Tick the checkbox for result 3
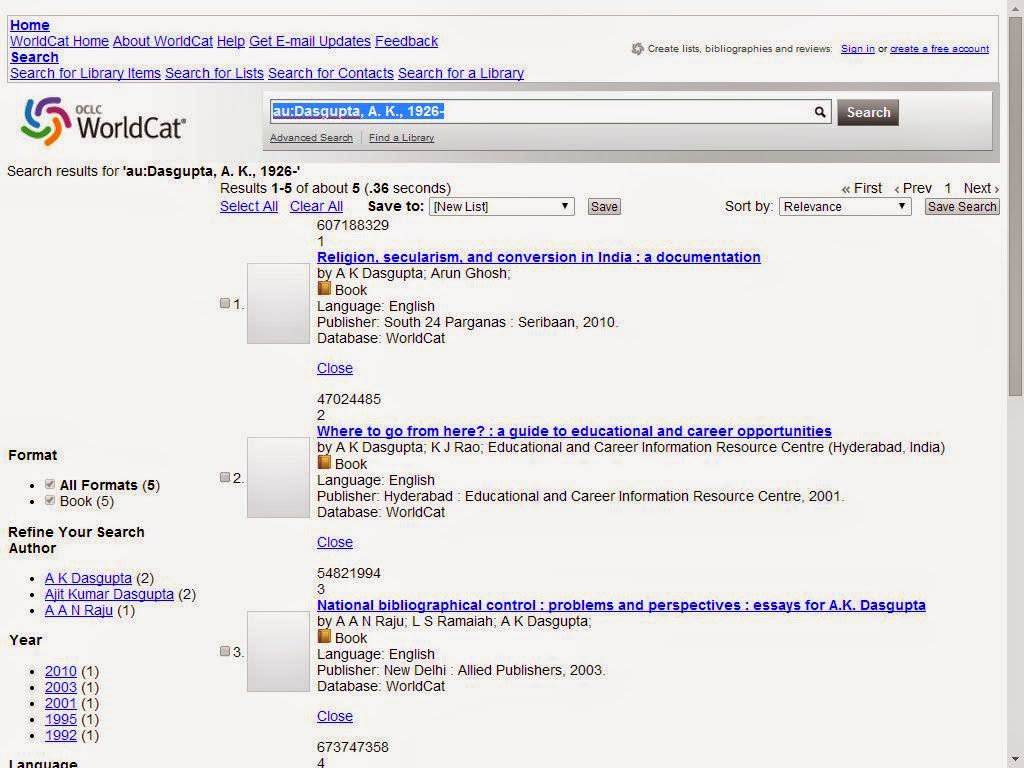Viewport: 1024px width, 768px height. pos(225,651)
